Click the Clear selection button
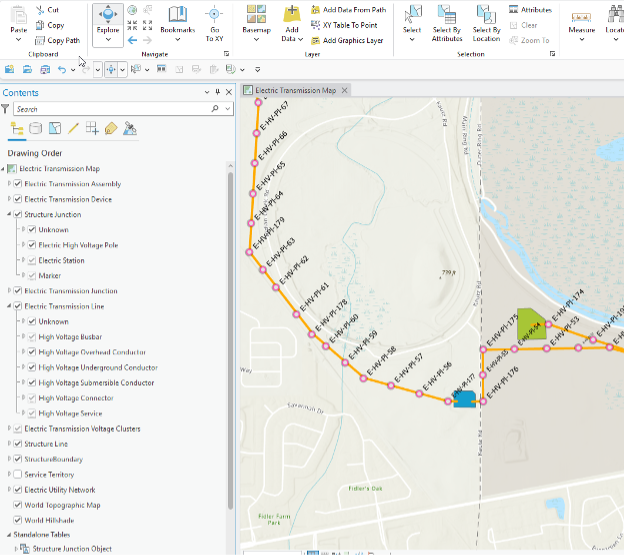This screenshot has width=624, height=556. point(524,25)
